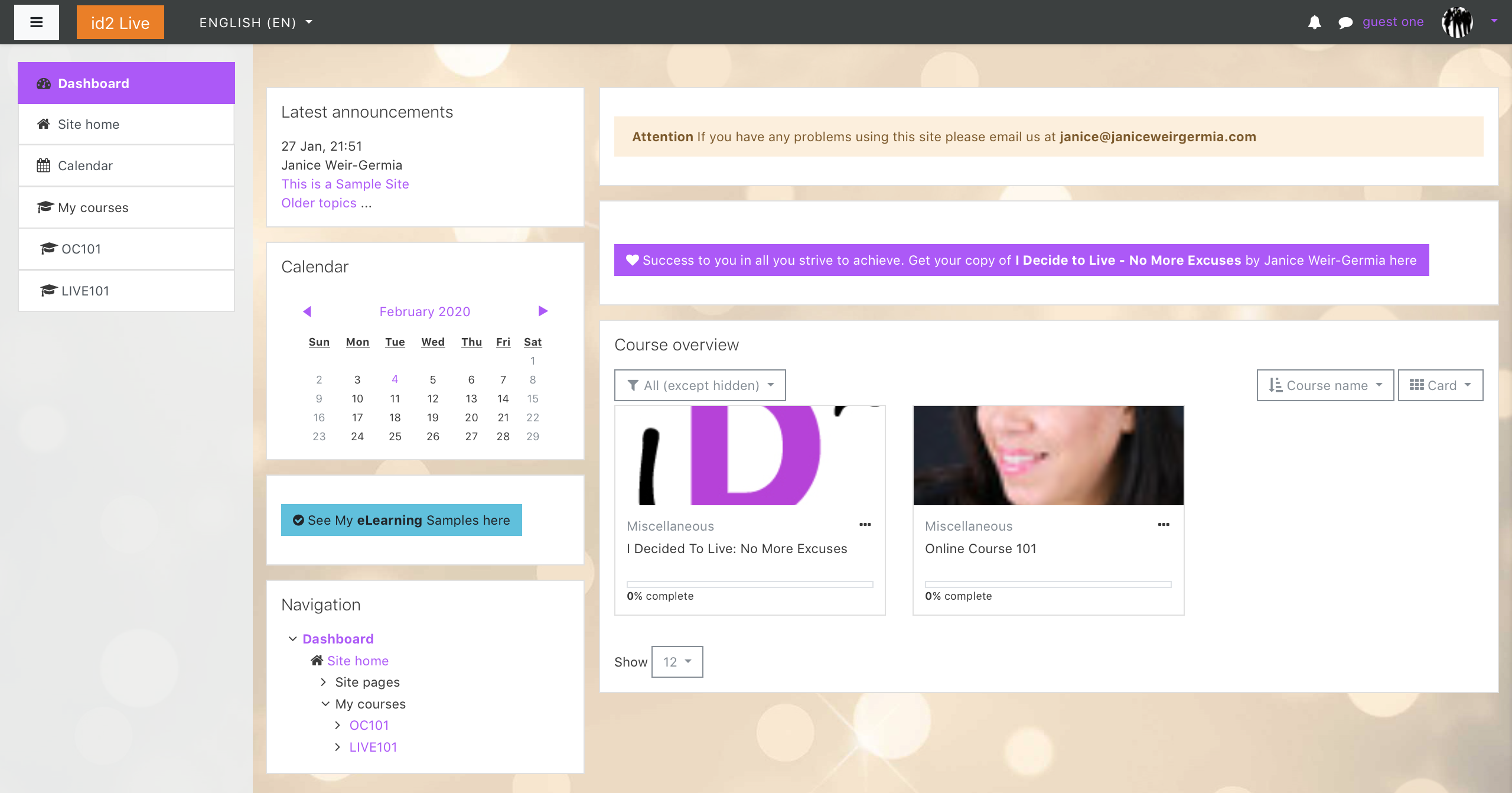Click the Dashboard navigation menu item

[126, 83]
